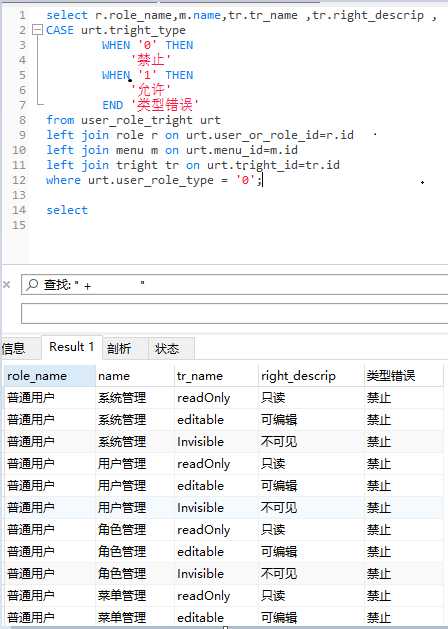The width and height of the screenshot is (448, 629).
Task: Click the CASE keyword on line 2
Action: pos(60,30)
